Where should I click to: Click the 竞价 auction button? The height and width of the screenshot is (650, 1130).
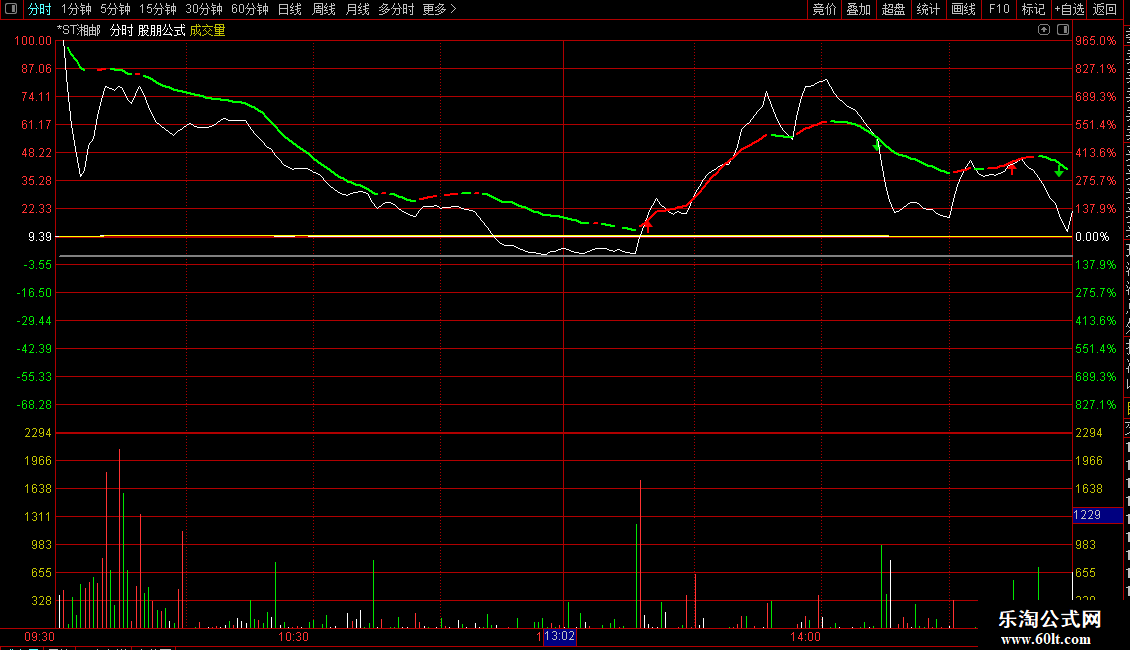pos(824,9)
